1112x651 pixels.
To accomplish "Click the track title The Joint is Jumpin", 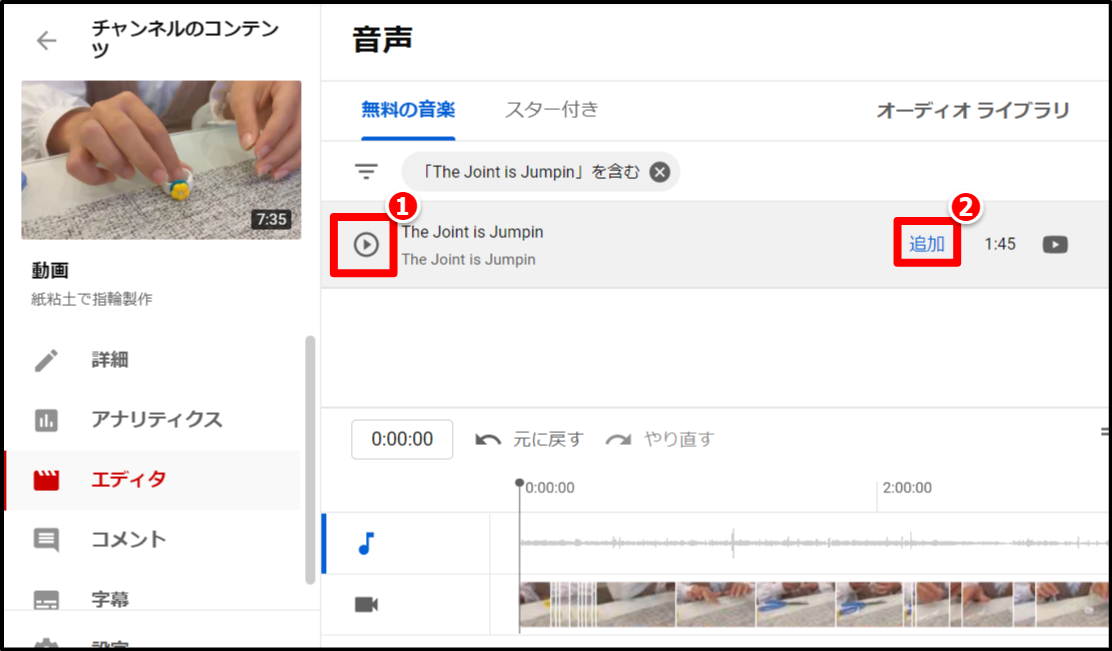I will coord(472,232).
